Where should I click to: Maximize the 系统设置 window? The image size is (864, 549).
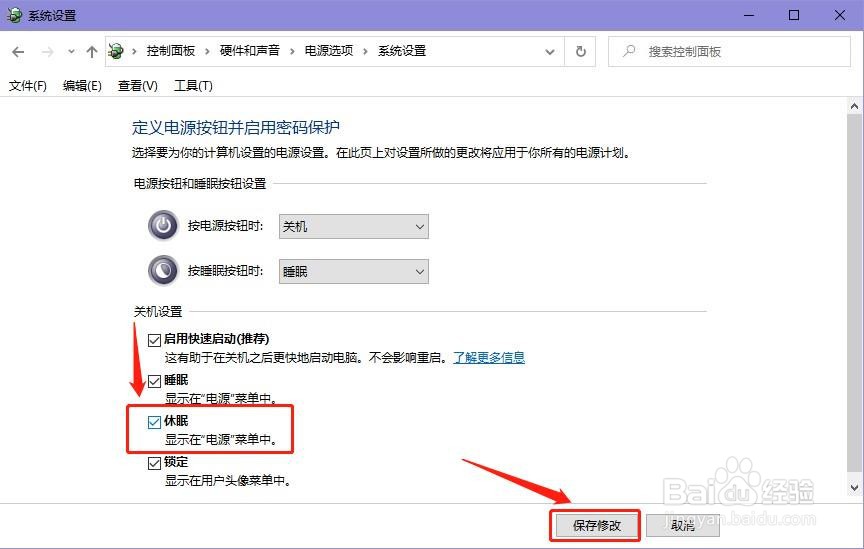pyautogui.click(x=794, y=15)
